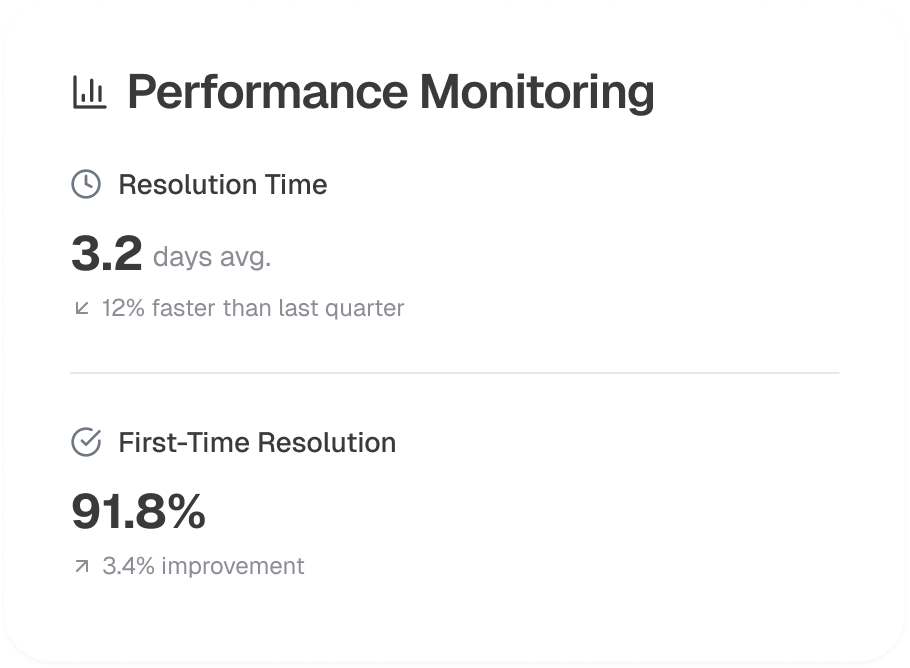Click the word "improvement"

pyautogui.click(x=233, y=566)
